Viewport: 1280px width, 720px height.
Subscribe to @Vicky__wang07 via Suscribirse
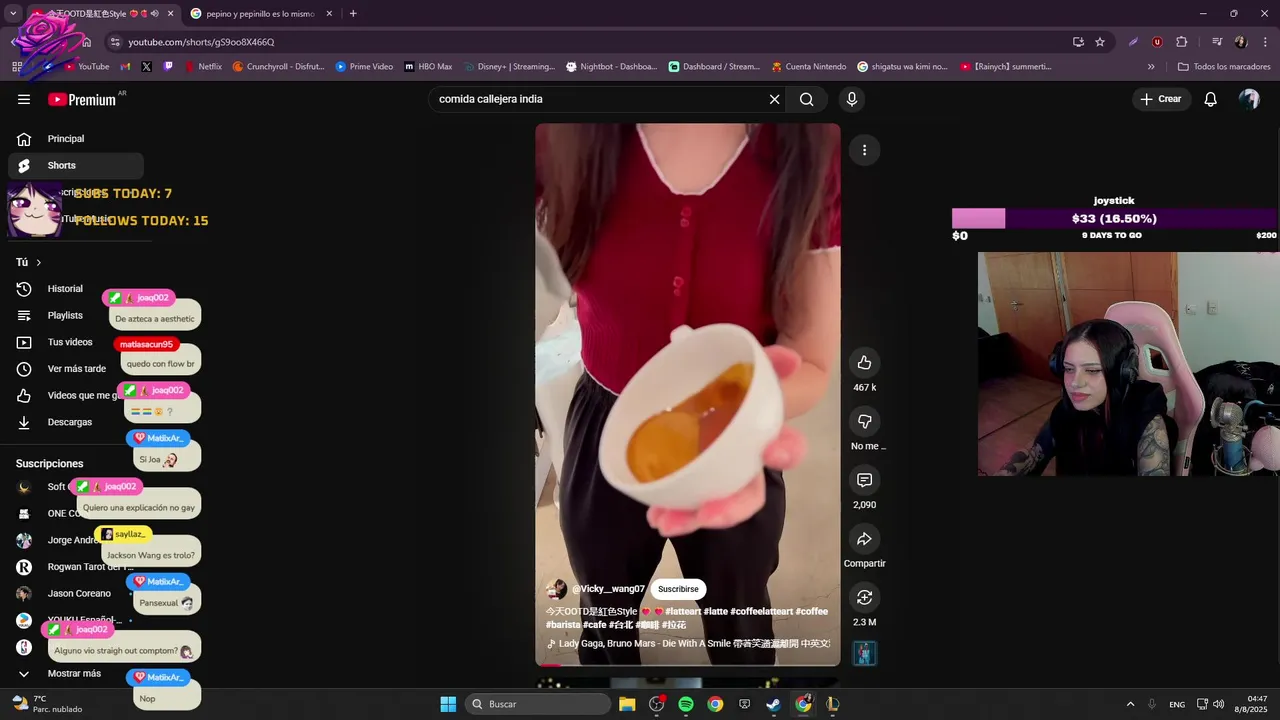tap(678, 589)
